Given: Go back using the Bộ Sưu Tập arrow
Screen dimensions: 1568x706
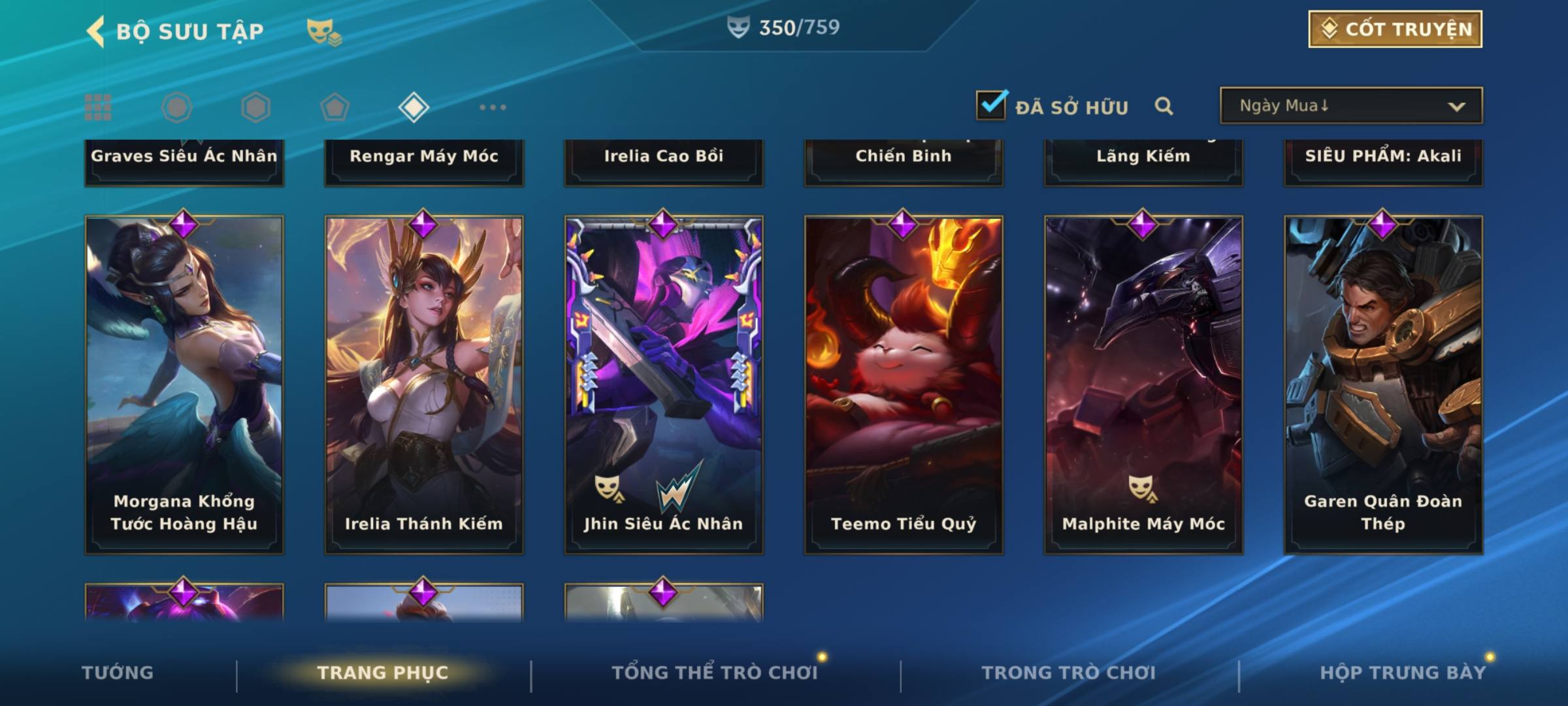Looking at the screenshot, I should click(96, 31).
